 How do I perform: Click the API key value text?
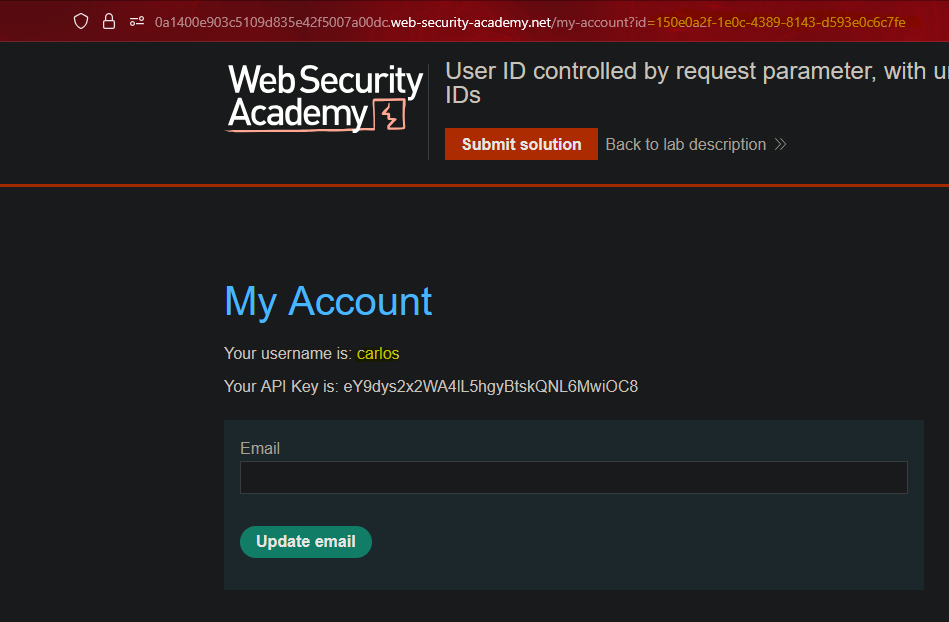pyautogui.click(x=490, y=386)
